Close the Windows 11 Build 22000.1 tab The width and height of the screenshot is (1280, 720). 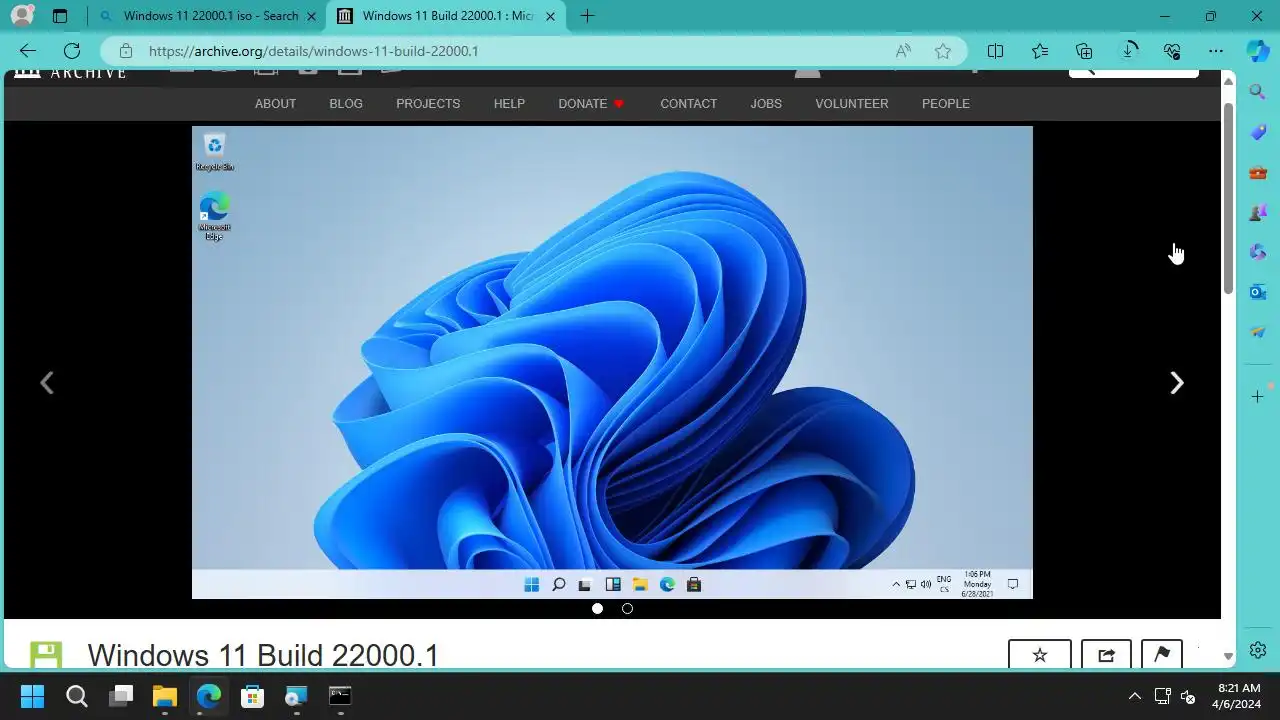point(550,16)
